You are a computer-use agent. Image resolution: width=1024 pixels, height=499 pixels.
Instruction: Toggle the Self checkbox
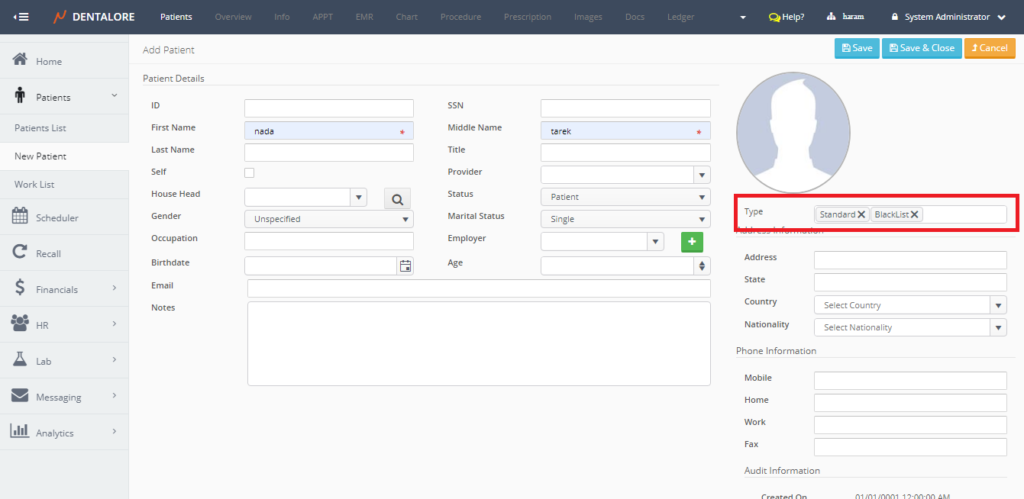point(249,173)
